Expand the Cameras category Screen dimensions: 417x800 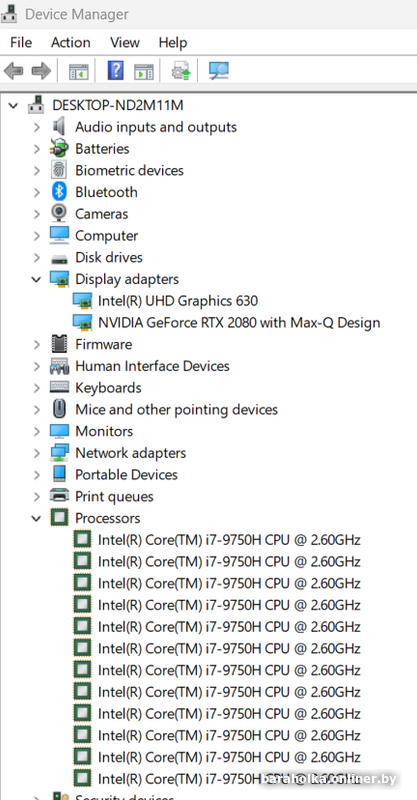[36, 214]
